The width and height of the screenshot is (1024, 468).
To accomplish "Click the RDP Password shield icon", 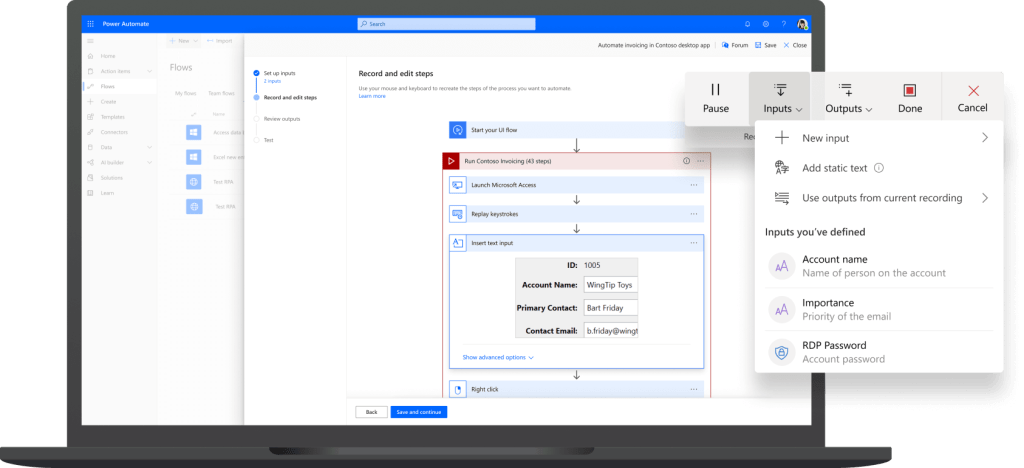I will click(782, 352).
